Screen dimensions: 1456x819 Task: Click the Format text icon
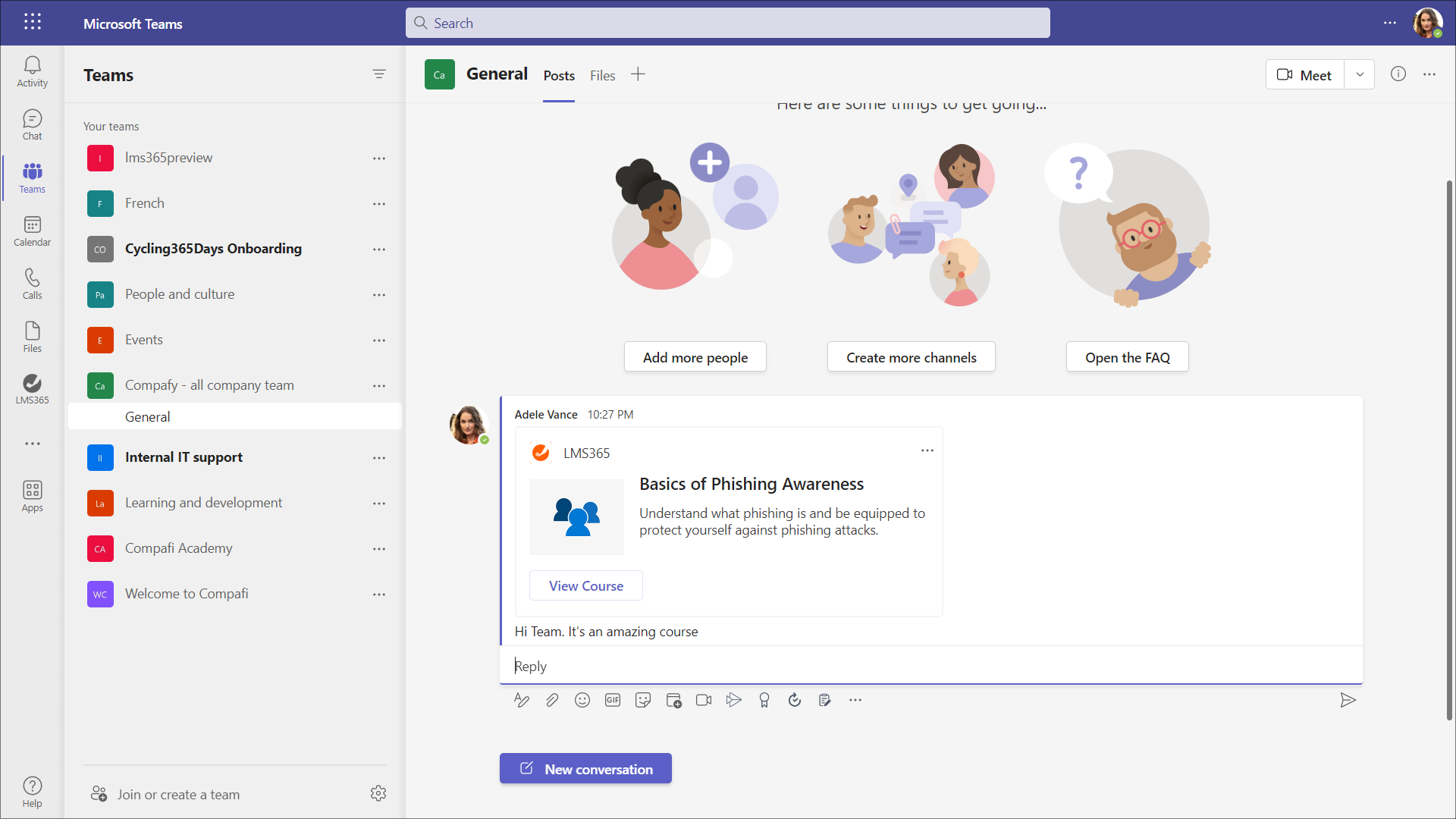pyautogui.click(x=522, y=700)
